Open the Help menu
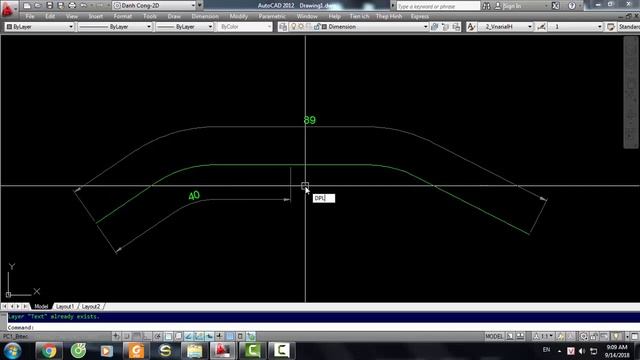 [x=334, y=16]
